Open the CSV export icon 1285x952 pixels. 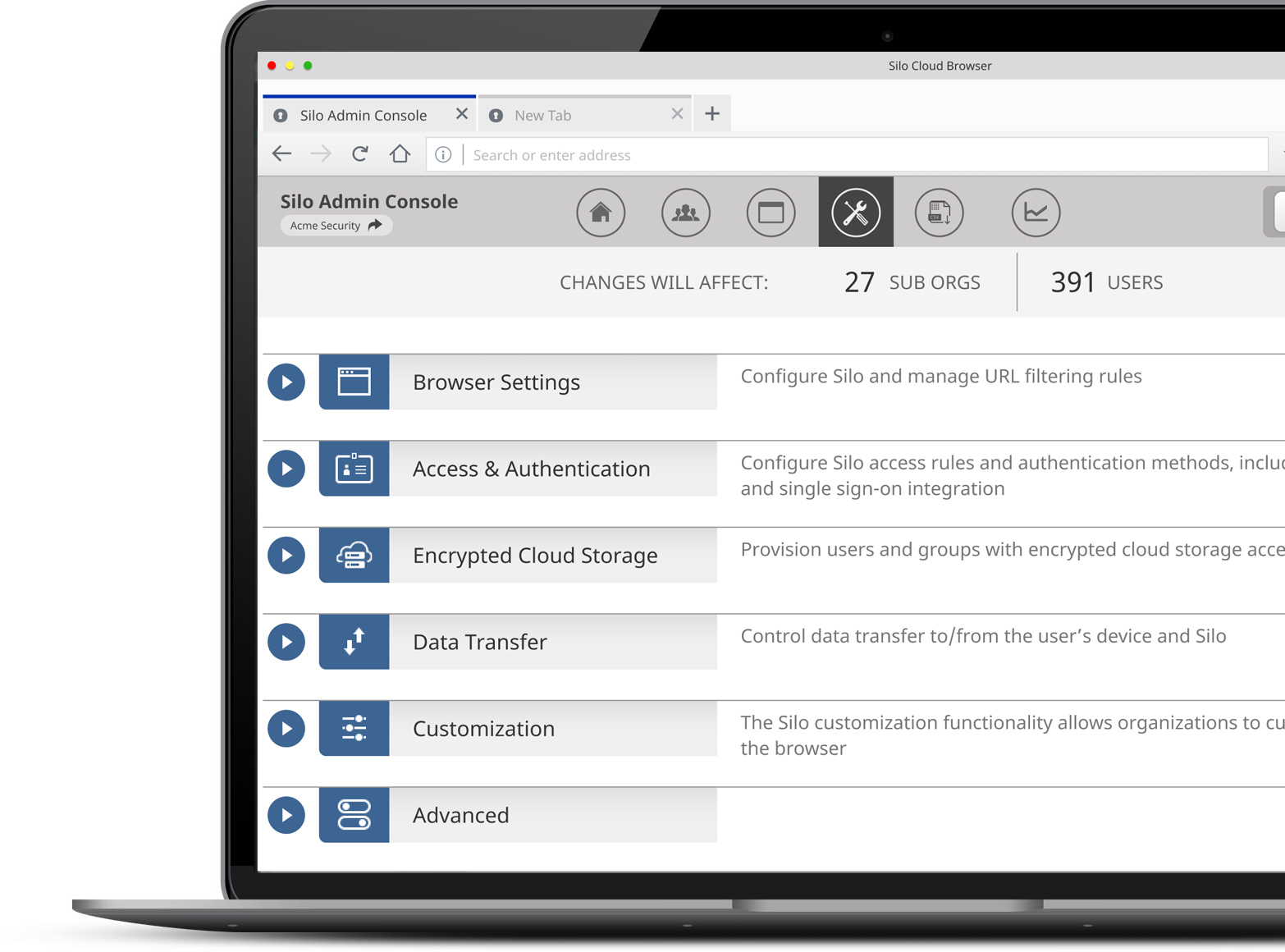coord(940,213)
